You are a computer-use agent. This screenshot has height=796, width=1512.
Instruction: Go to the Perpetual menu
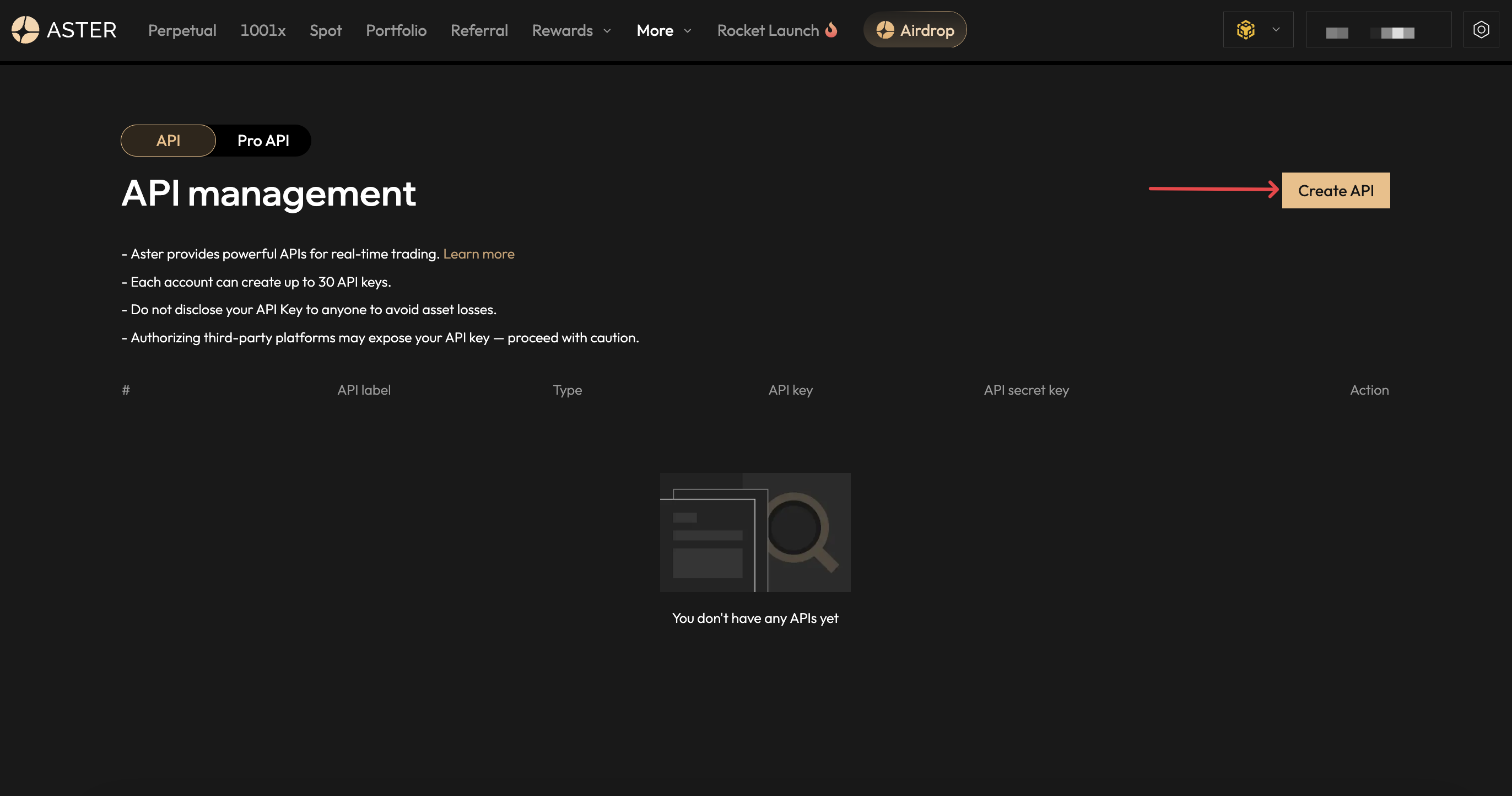182,30
